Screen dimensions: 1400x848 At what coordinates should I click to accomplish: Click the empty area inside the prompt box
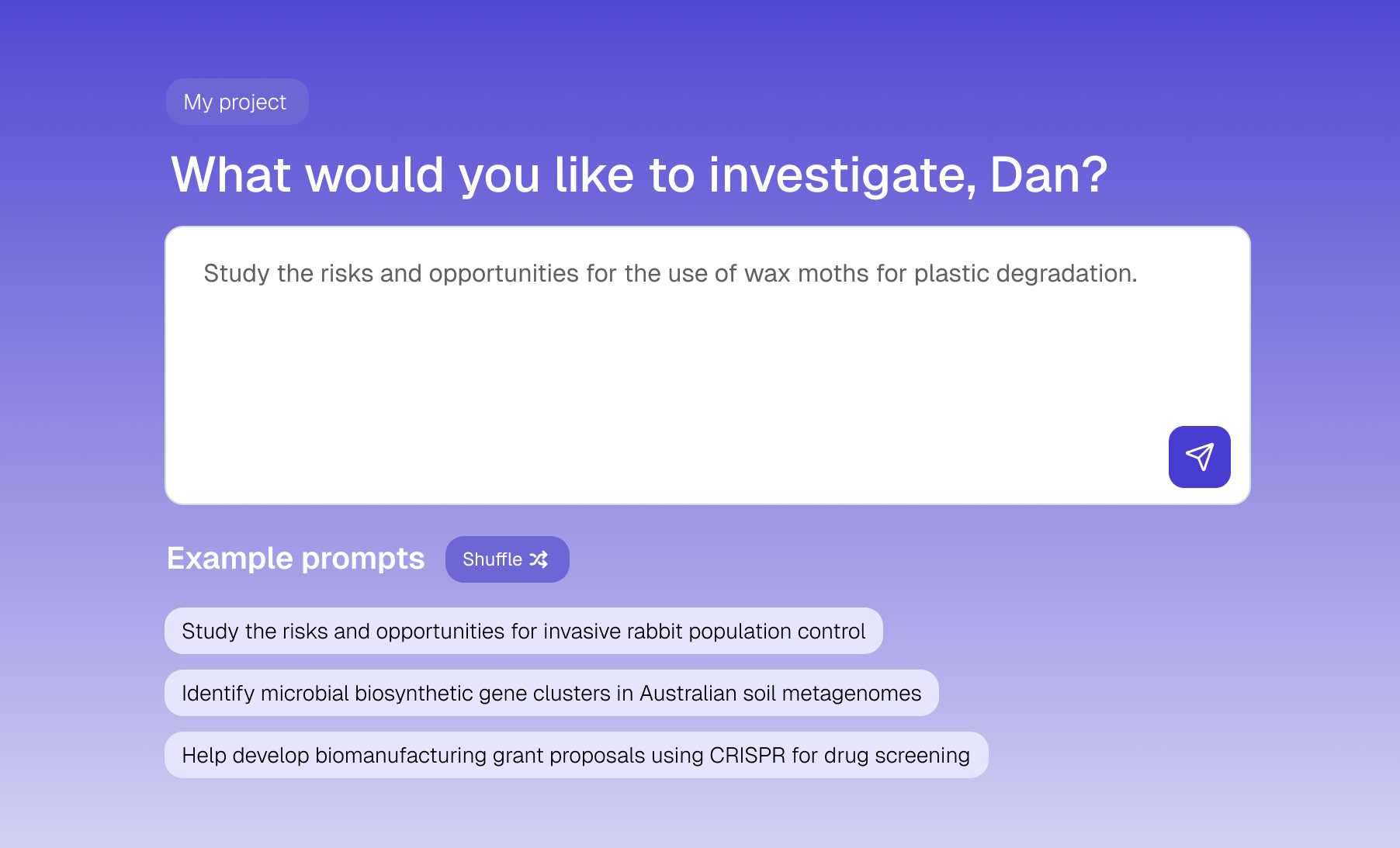tap(621, 388)
